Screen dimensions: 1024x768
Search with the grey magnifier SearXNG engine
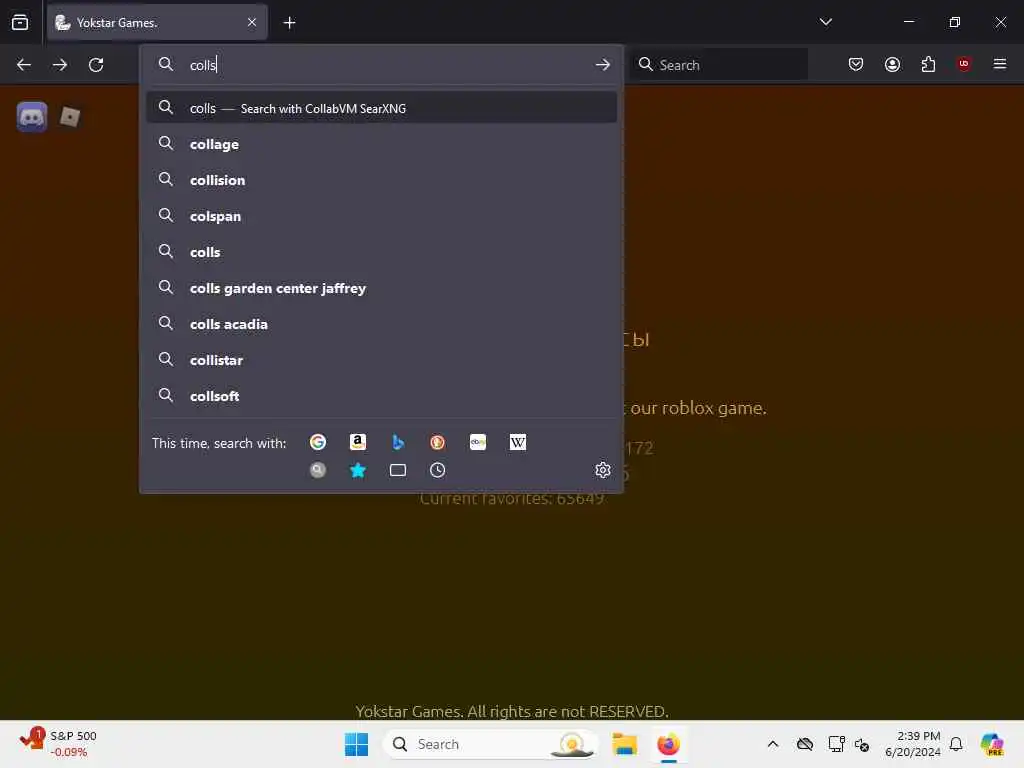[x=318, y=470]
